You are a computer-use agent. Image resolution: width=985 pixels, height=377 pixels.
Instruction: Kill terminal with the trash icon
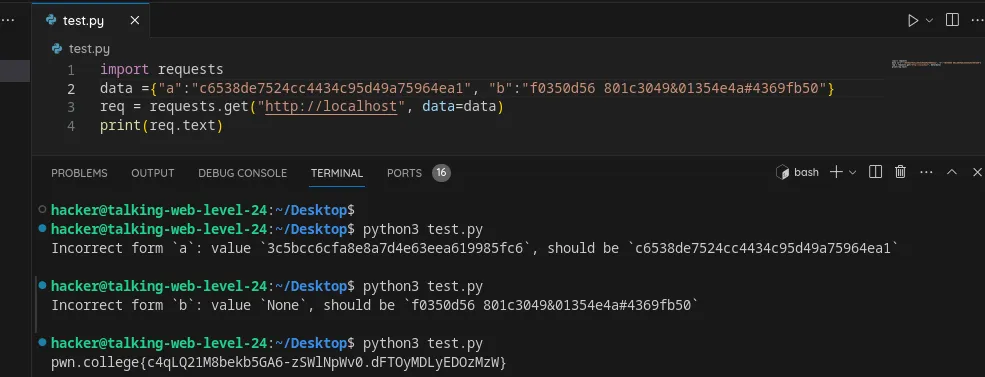[900, 172]
